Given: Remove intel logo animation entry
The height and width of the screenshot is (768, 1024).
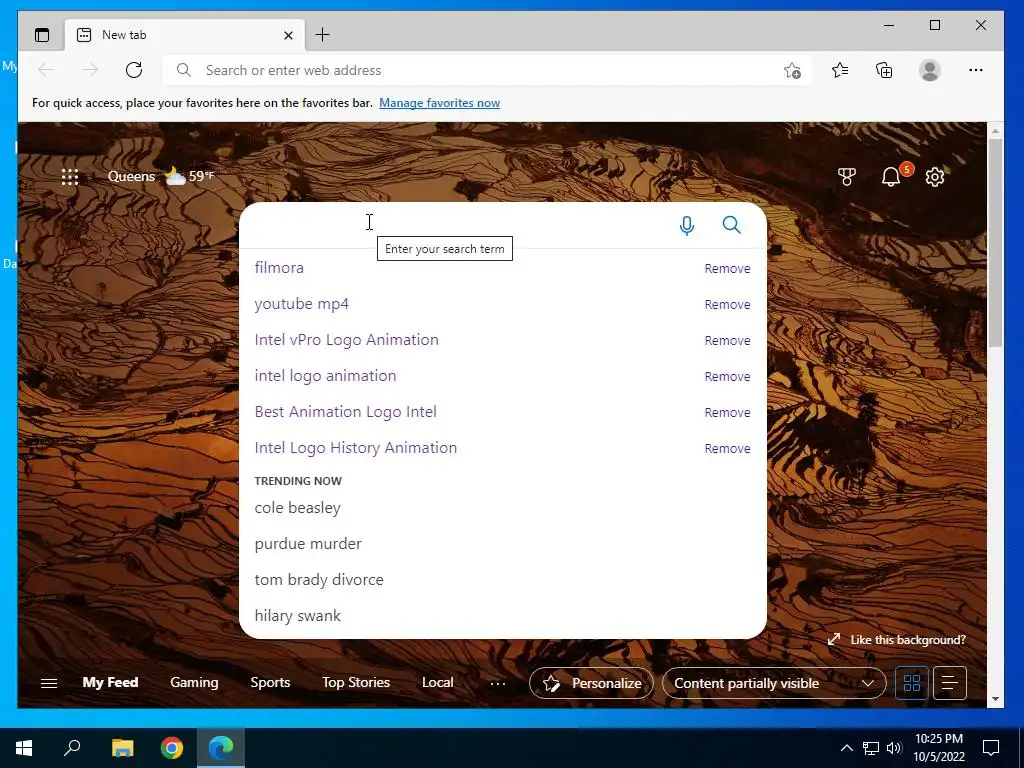Looking at the screenshot, I should pyautogui.click(x=728, y=376).
